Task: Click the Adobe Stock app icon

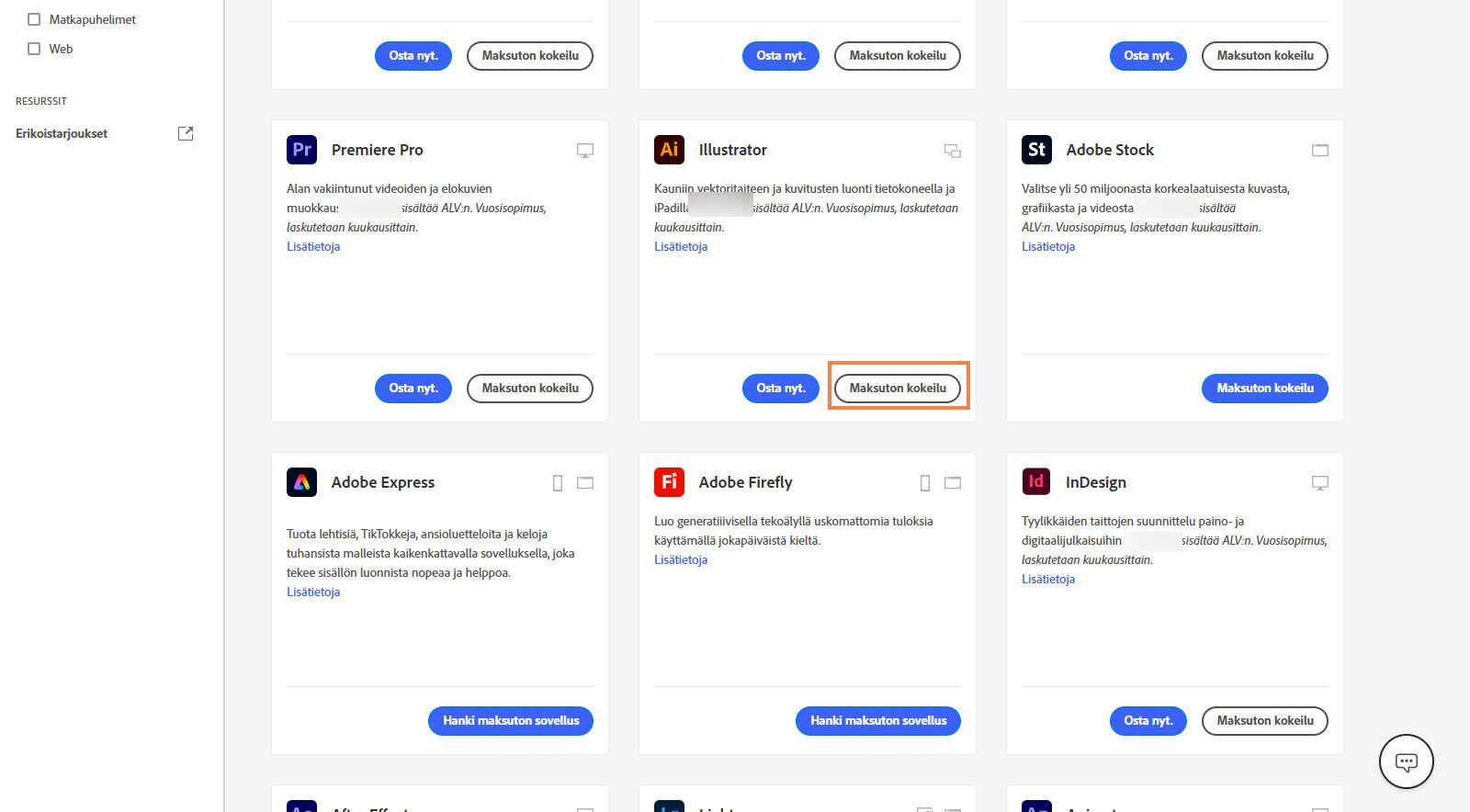Action: pyautogui.click(x=1036, y=150)
